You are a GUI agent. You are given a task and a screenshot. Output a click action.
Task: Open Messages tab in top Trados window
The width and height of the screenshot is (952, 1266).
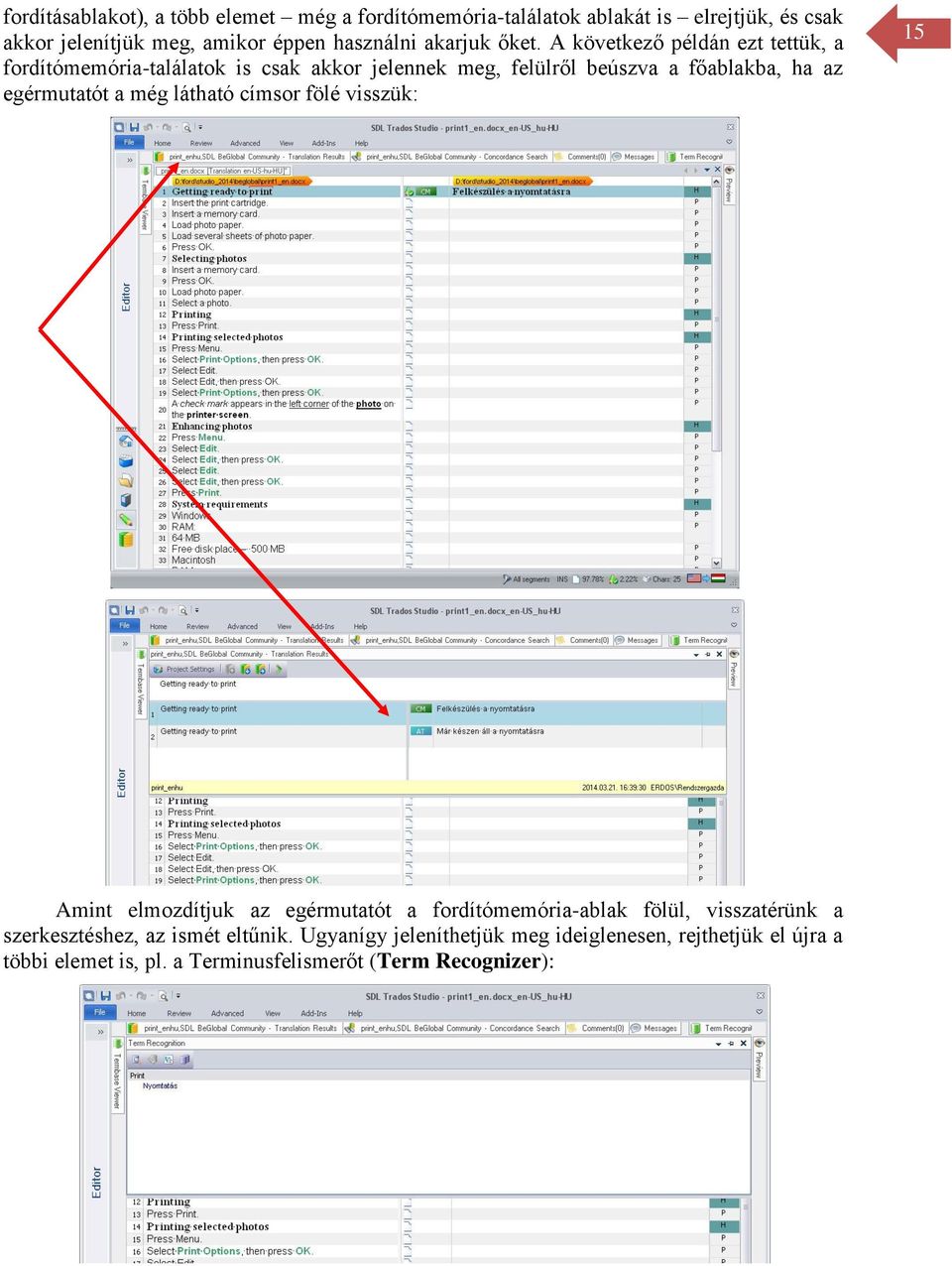pyautogui.click(x=633, y=157)
